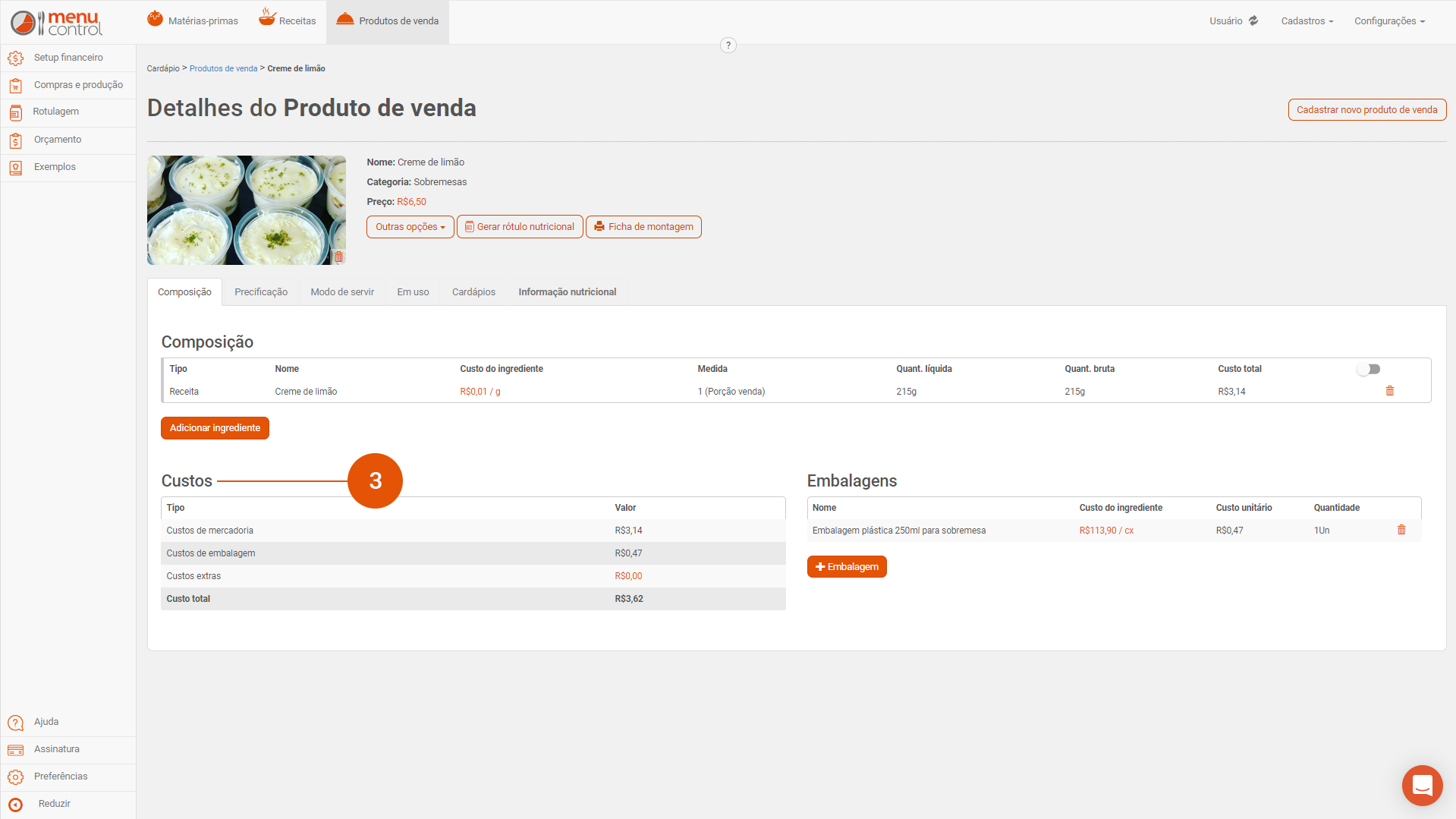This screenshot has width=1456, height=819.
Task: Open the chat support bubble
Action: coord(1423,786)
